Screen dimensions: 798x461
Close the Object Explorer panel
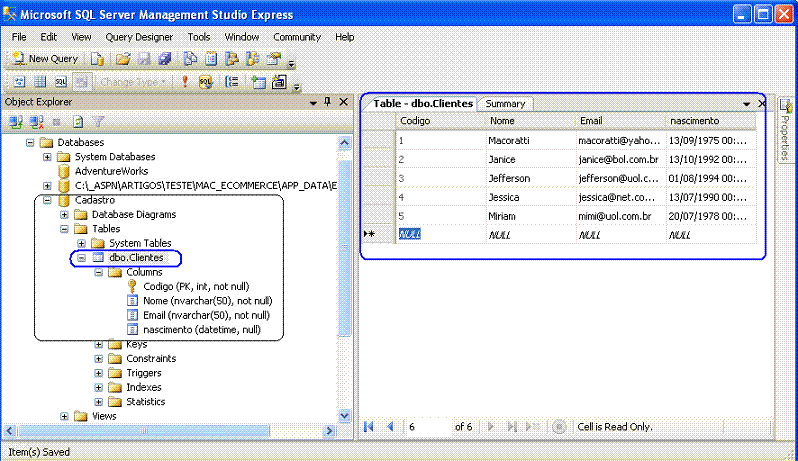pyautogui.click(x=344, y=102)
